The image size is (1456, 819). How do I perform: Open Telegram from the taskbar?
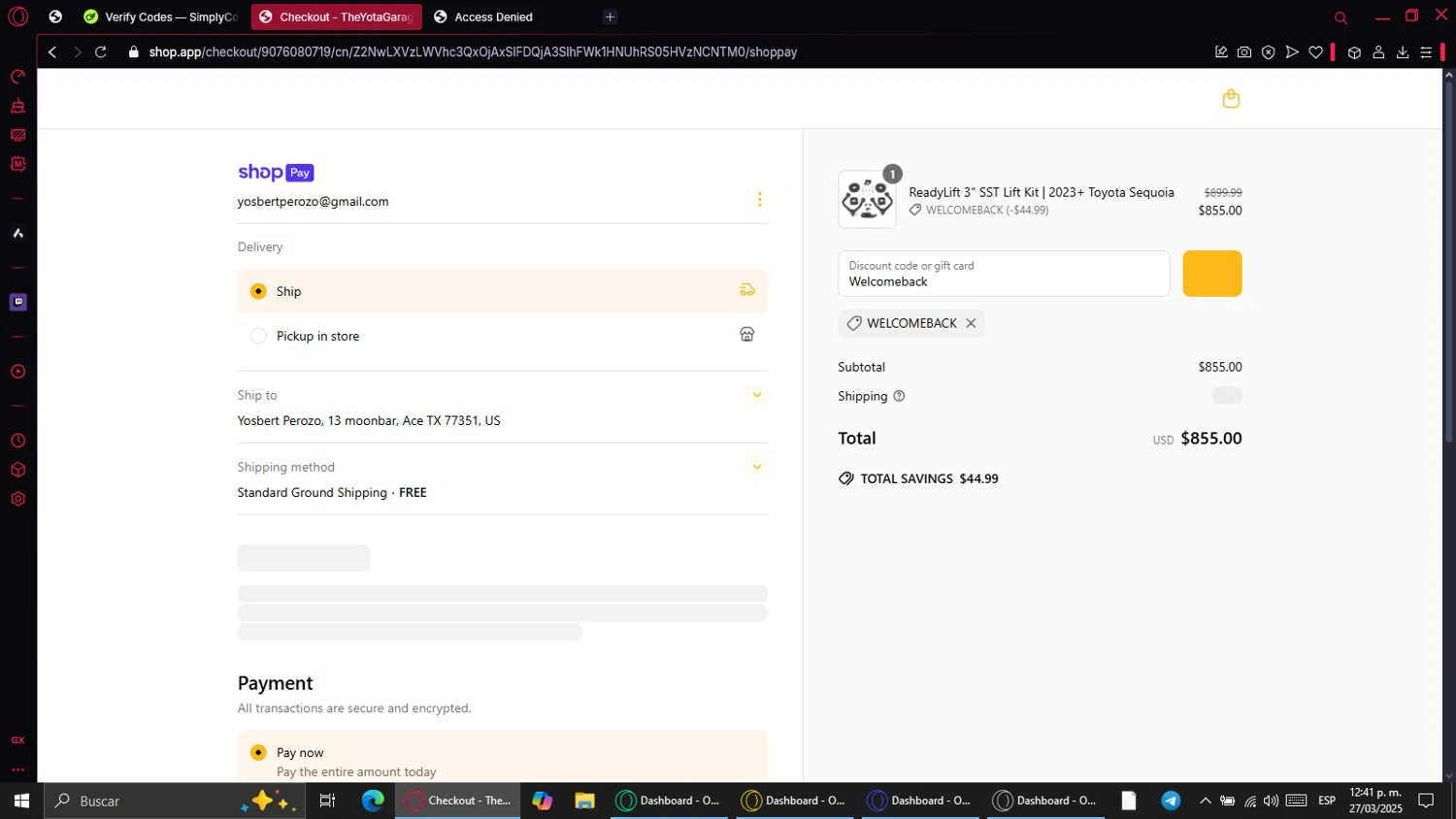point(1172,801)
